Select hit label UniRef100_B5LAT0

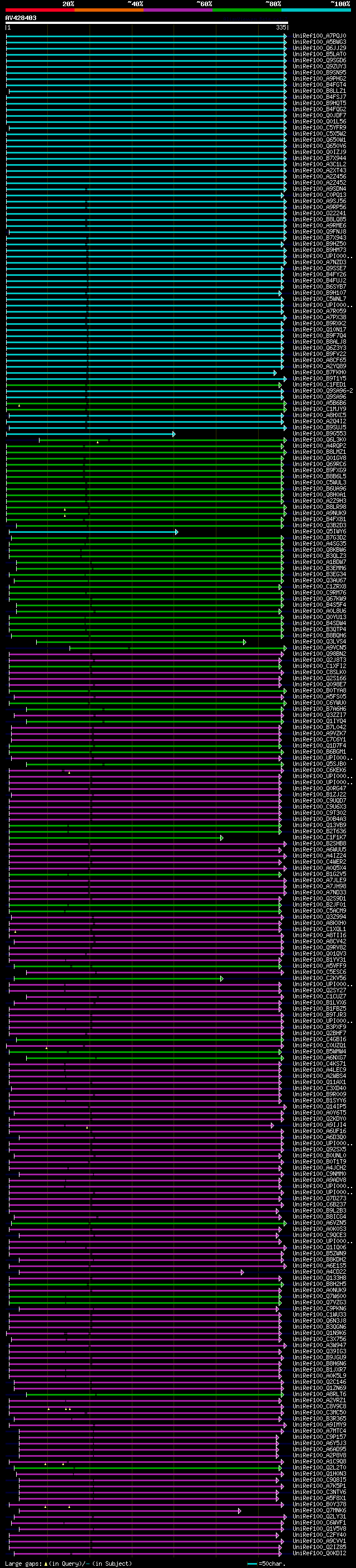319,54
